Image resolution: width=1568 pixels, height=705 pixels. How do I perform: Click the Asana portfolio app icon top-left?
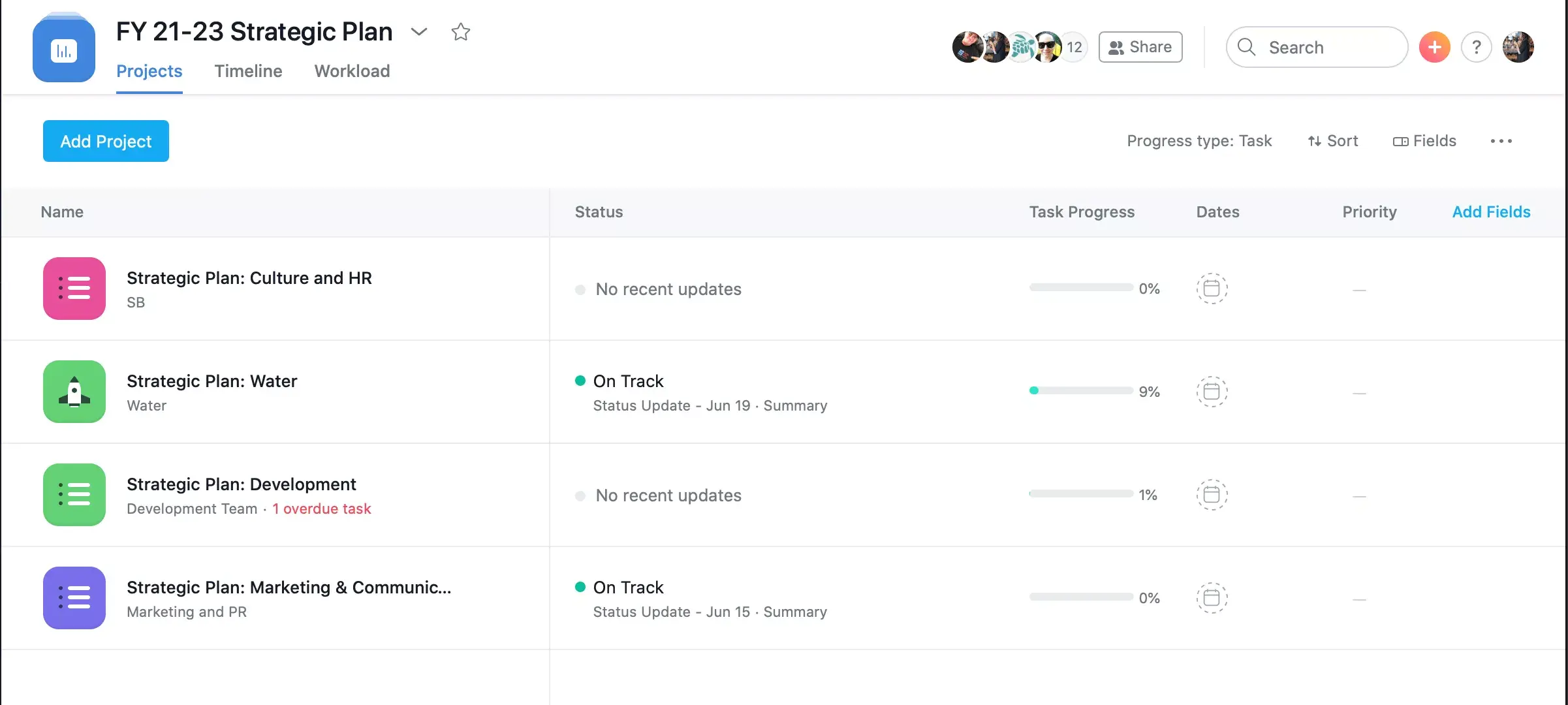[64, 47]
